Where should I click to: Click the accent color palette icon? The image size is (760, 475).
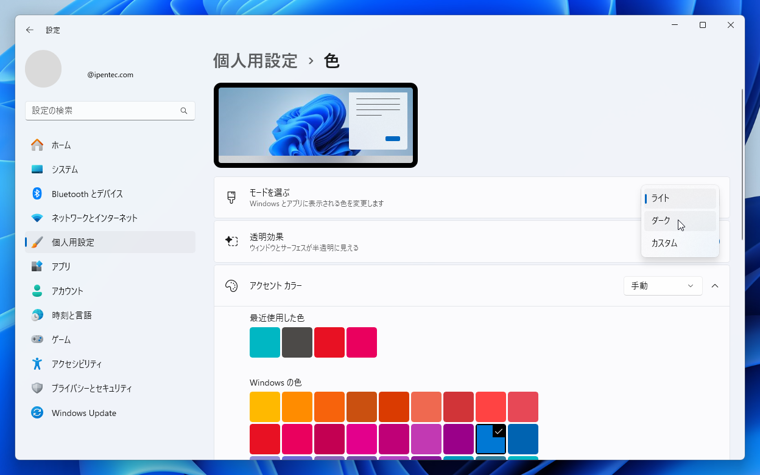click(x=231, y=286)
